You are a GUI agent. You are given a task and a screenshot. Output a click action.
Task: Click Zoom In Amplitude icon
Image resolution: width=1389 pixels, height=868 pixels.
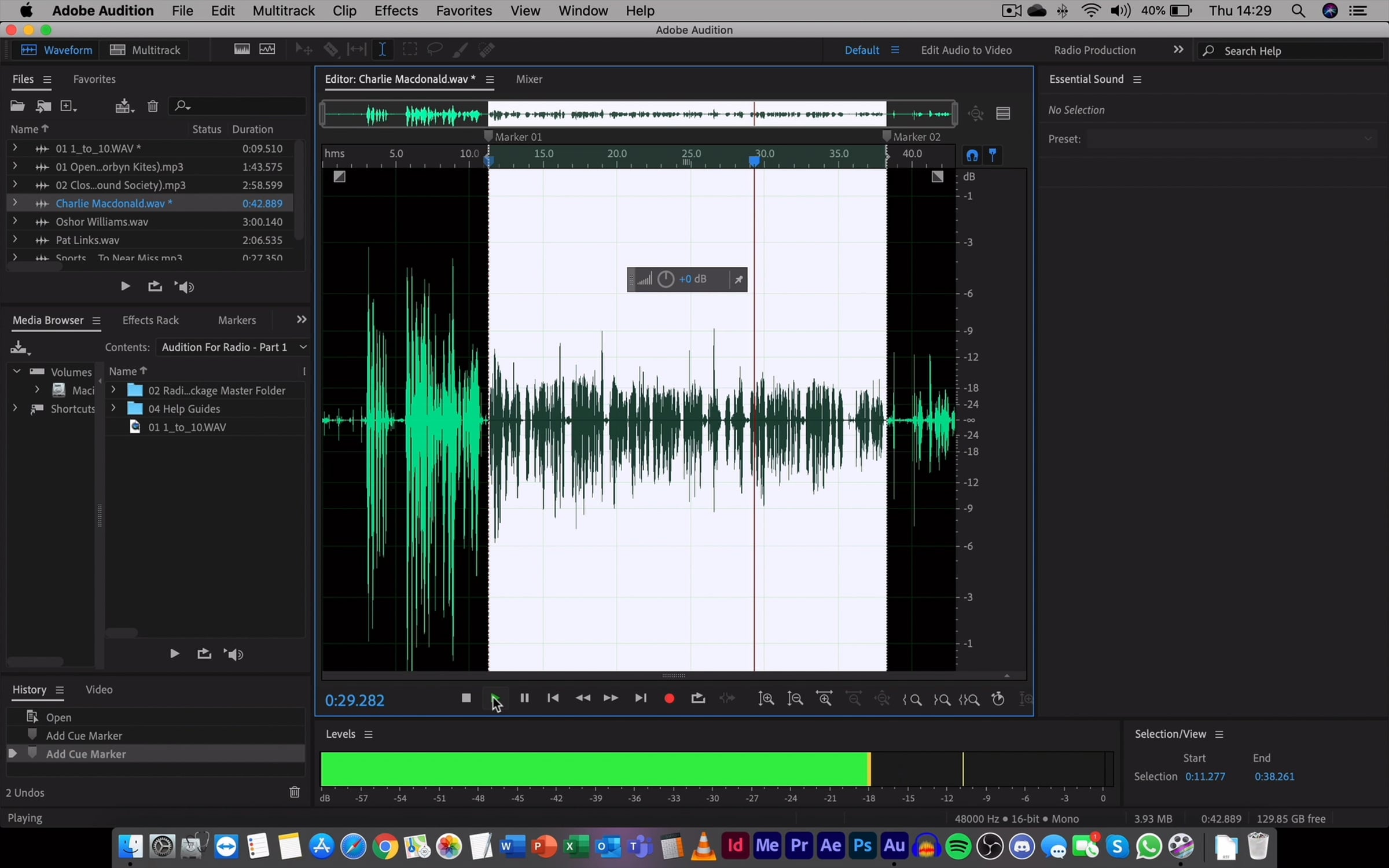[766, 698]
